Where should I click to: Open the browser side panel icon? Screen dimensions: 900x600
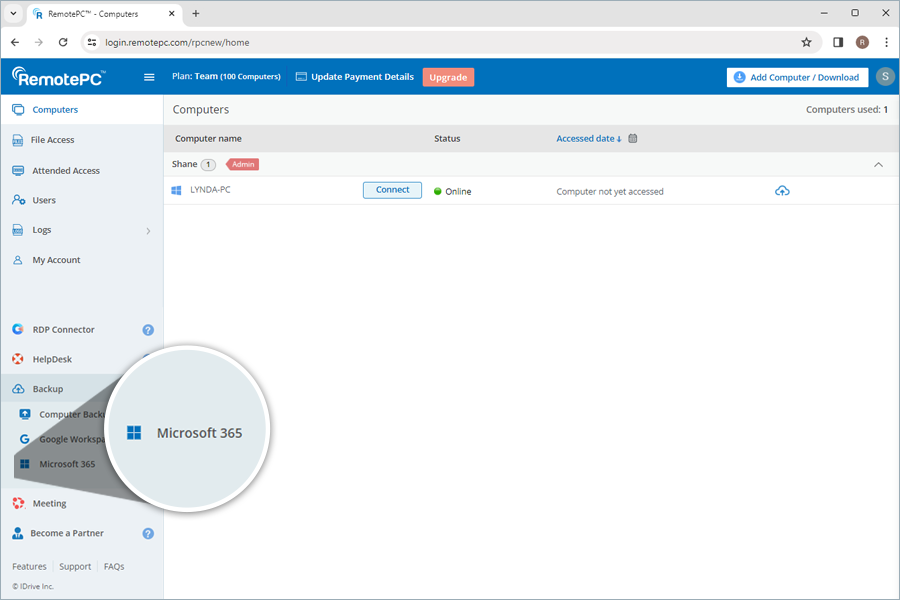[x=838, y=42]
